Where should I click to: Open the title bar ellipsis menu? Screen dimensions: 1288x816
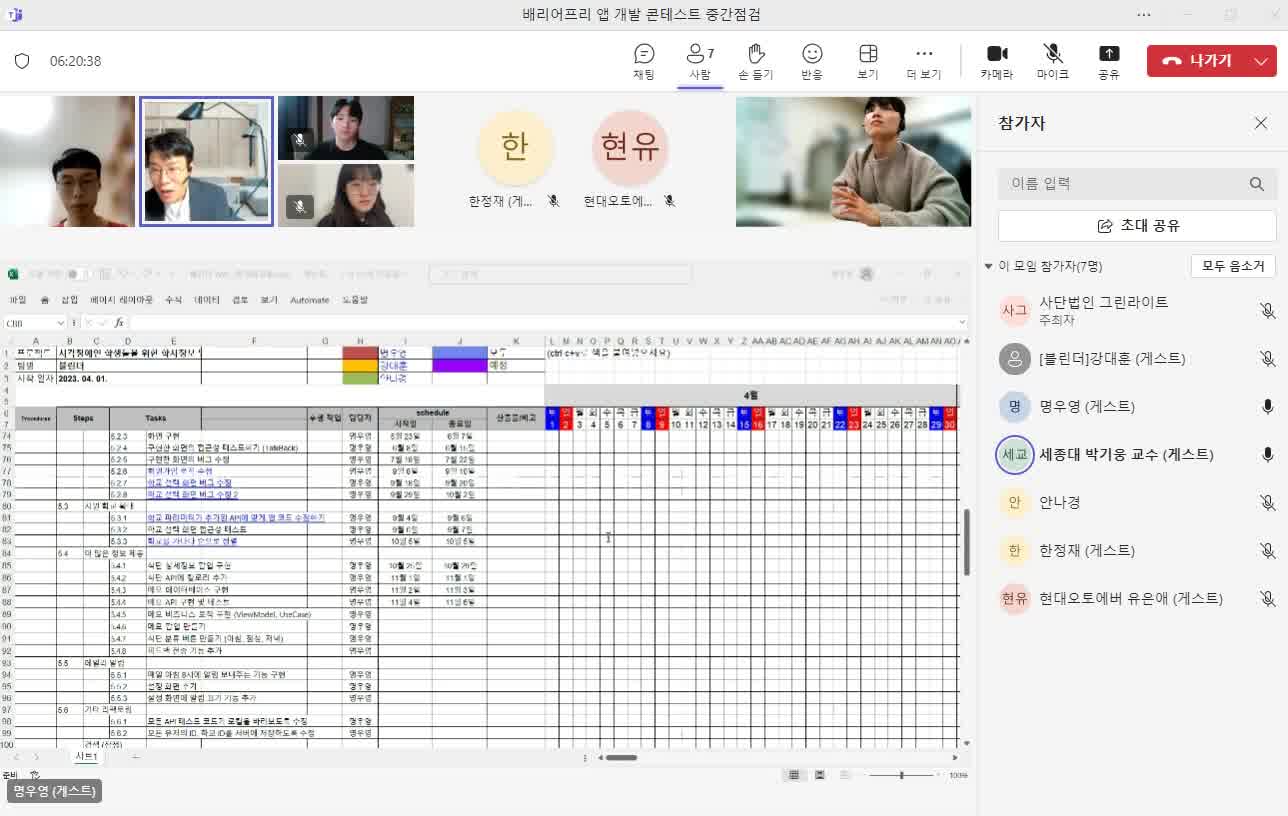point(1144,15)
